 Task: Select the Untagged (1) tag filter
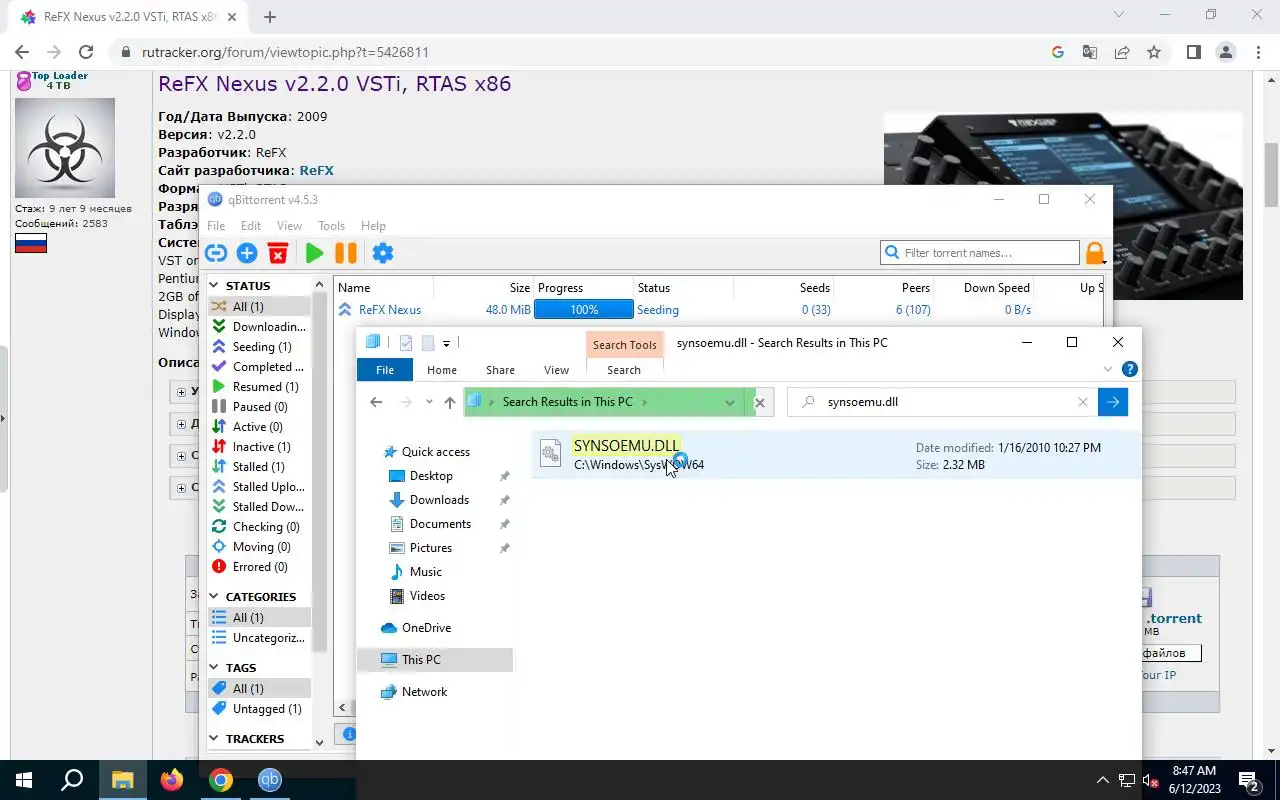tap(259, 709)
